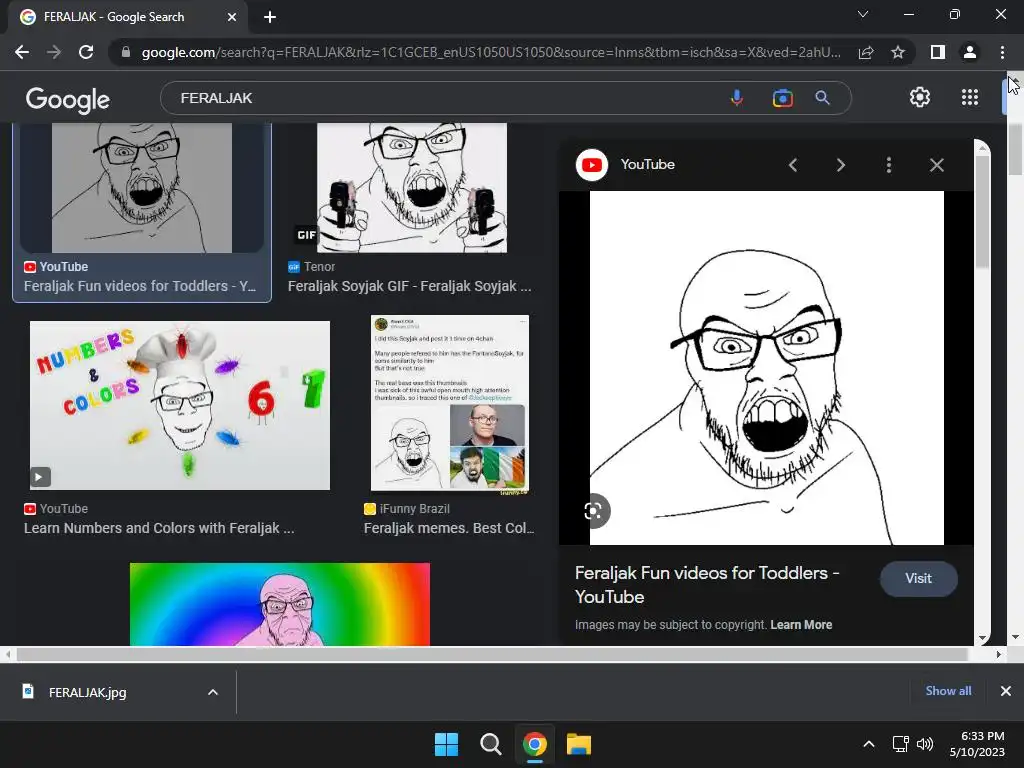This screenshot has height=768, width=1024.
Task: Open the Chrome profile menu
Action: click(970, 52)
